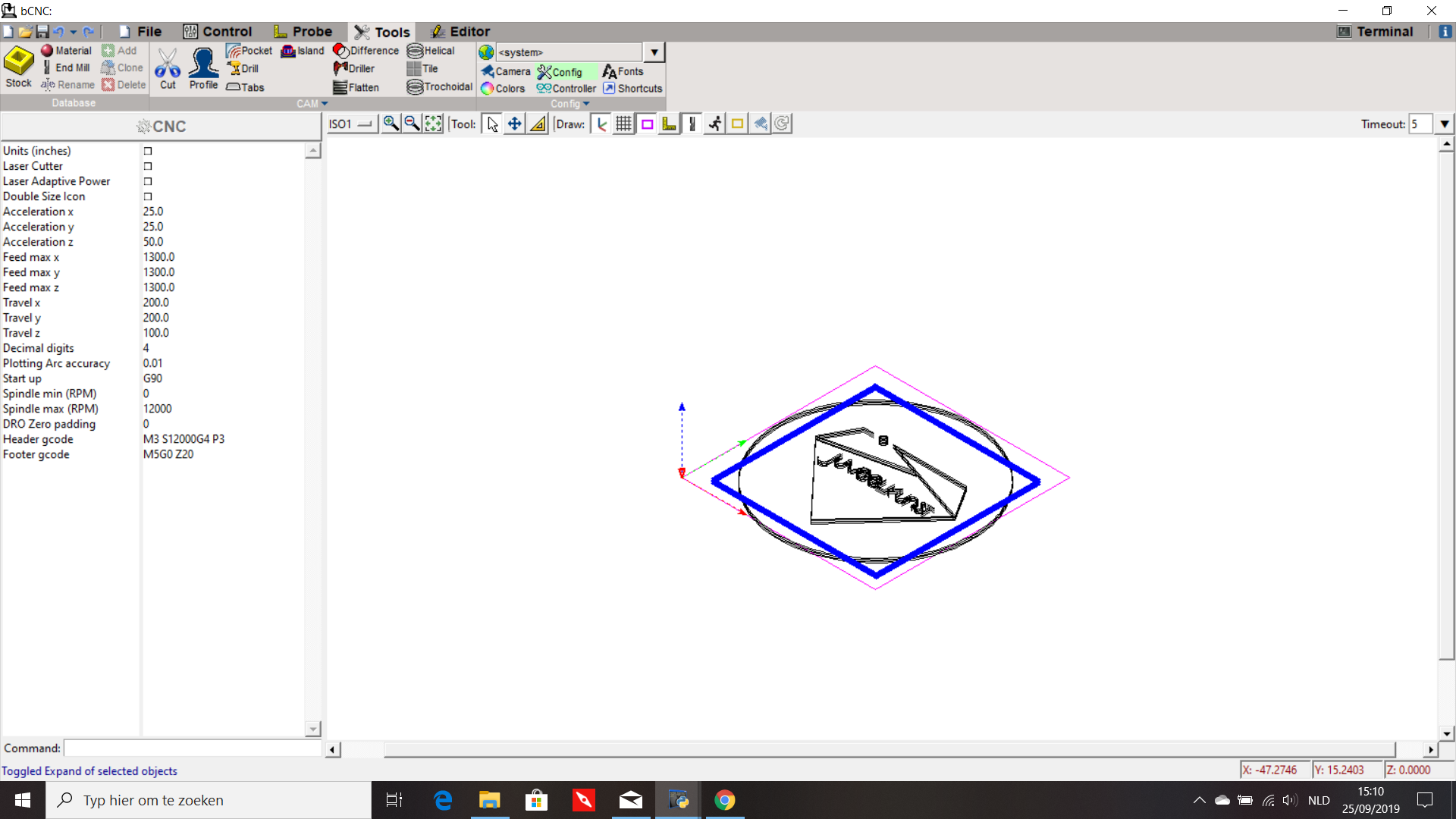Open the Profile tool
This screenshot has height=819, width=1456.
[202, 68]
